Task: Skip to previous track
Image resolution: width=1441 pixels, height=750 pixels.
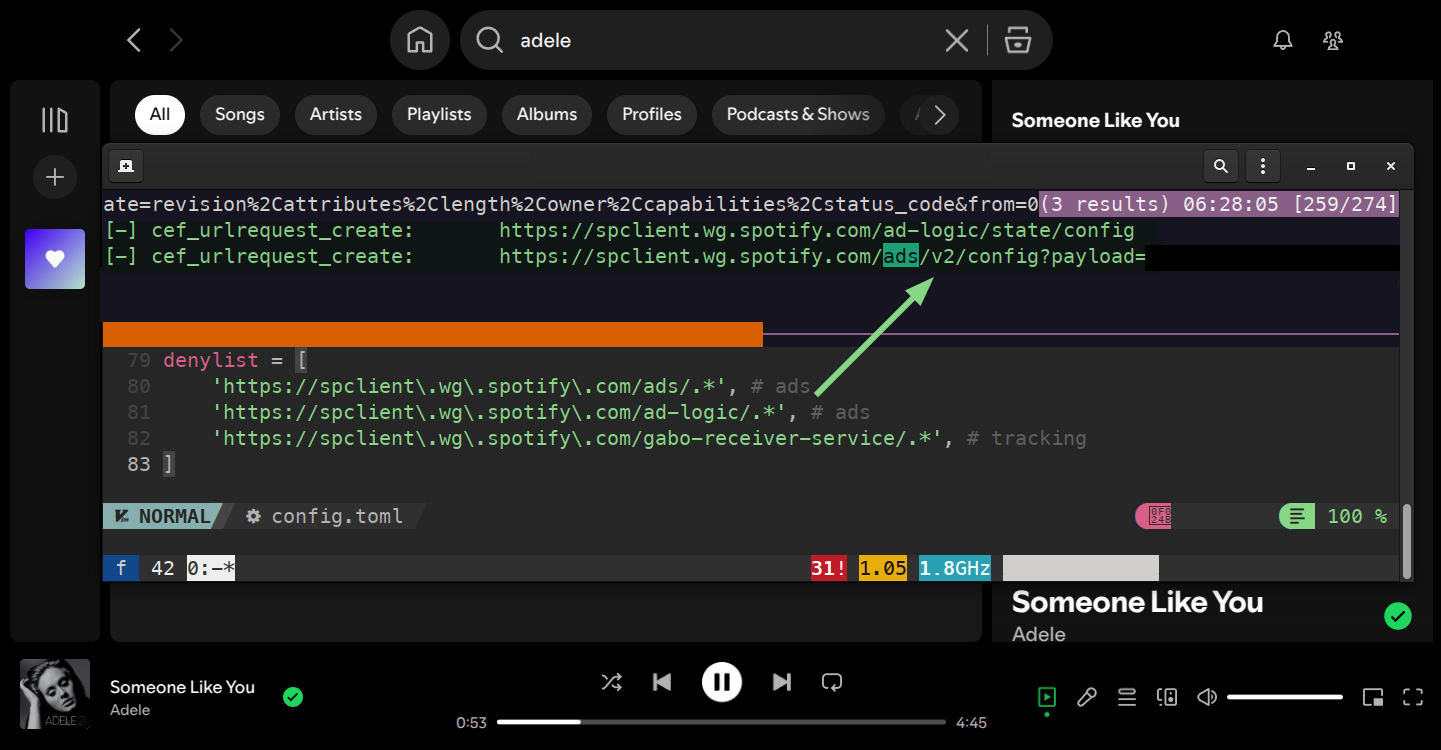Action: [x=661, y=682]
